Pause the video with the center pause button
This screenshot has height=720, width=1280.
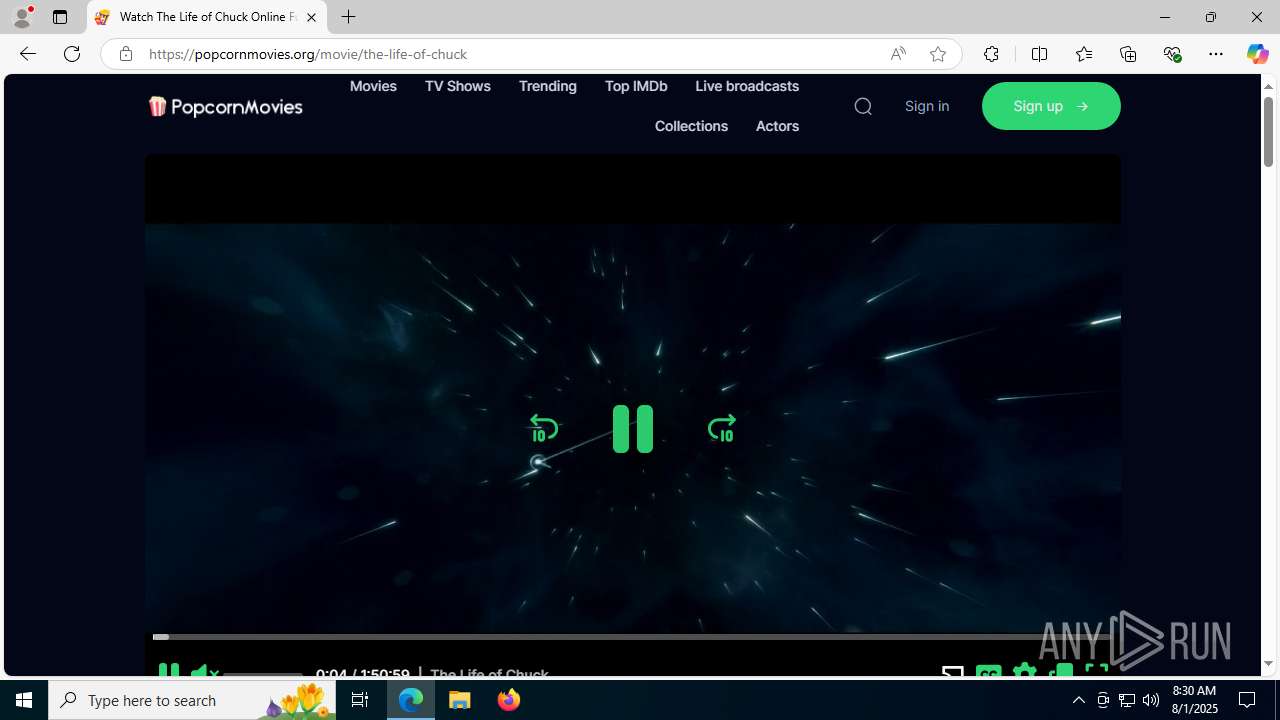tap(633, 429)
